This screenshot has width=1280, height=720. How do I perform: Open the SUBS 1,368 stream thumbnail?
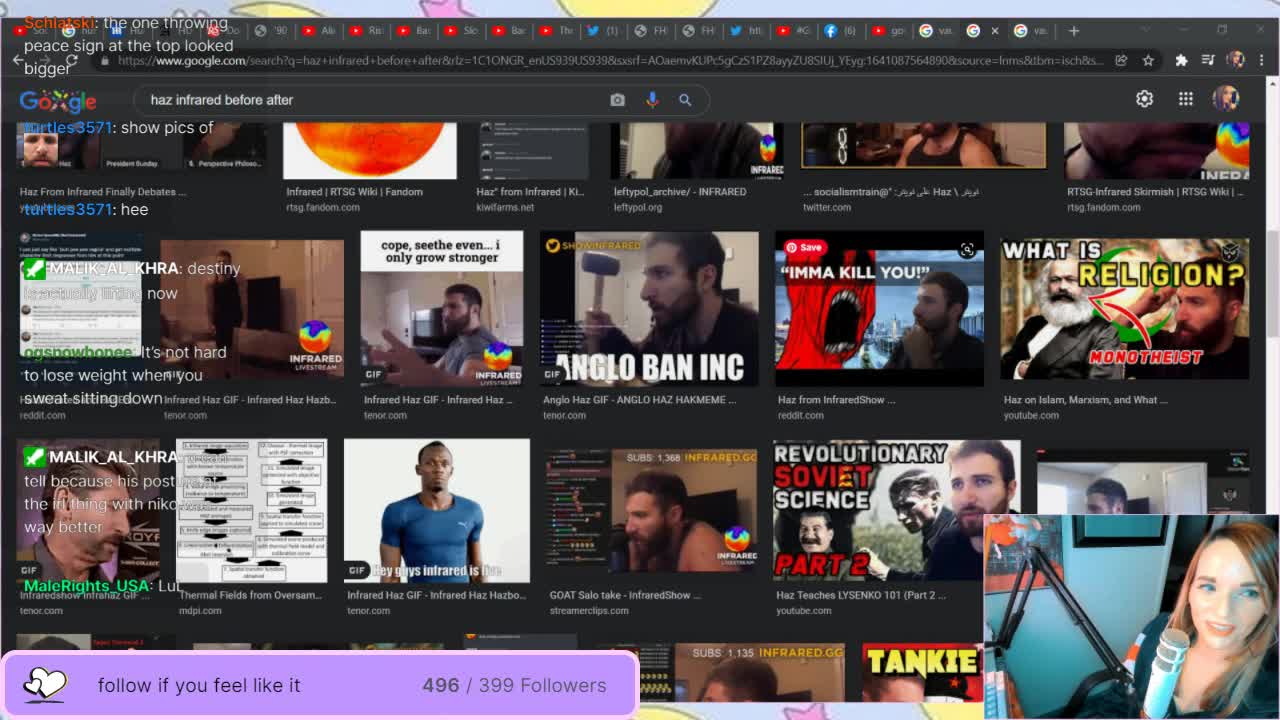(x=651, y=512)
